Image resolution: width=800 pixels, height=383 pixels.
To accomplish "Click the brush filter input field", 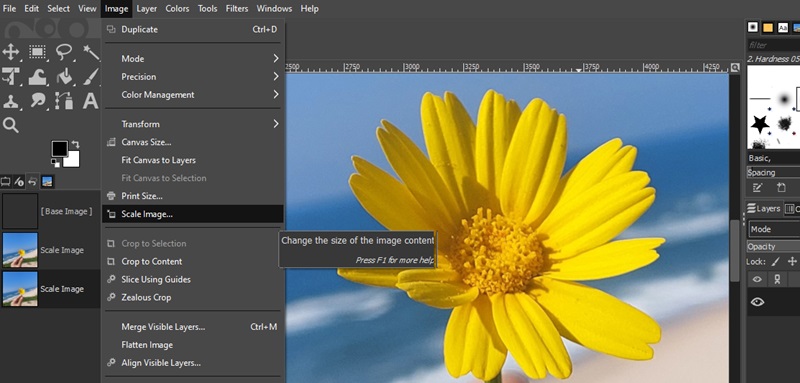I will pyautogui.click(x=773, y=45).
